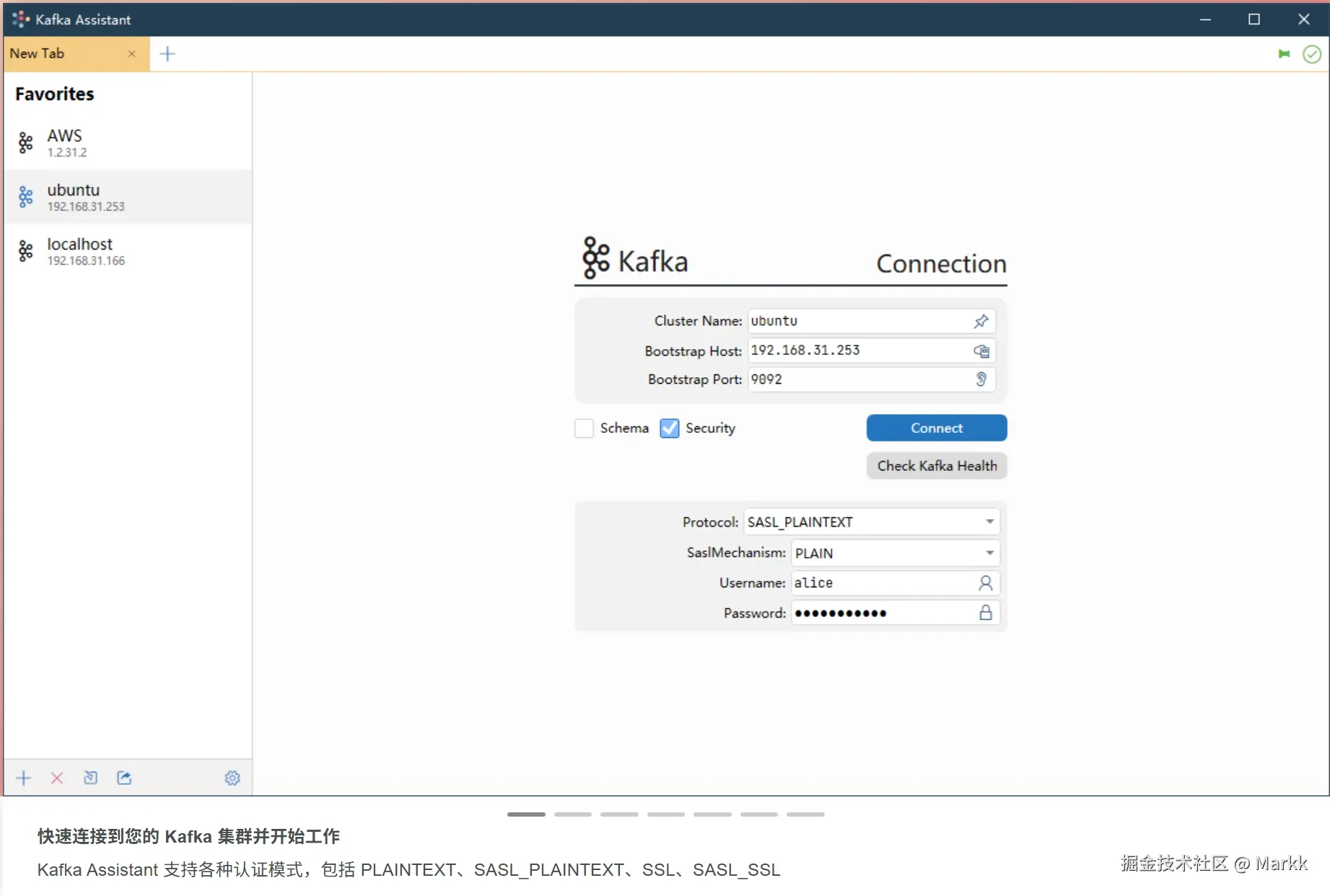
Task: Click the green flag icon
Action: 1284,54
